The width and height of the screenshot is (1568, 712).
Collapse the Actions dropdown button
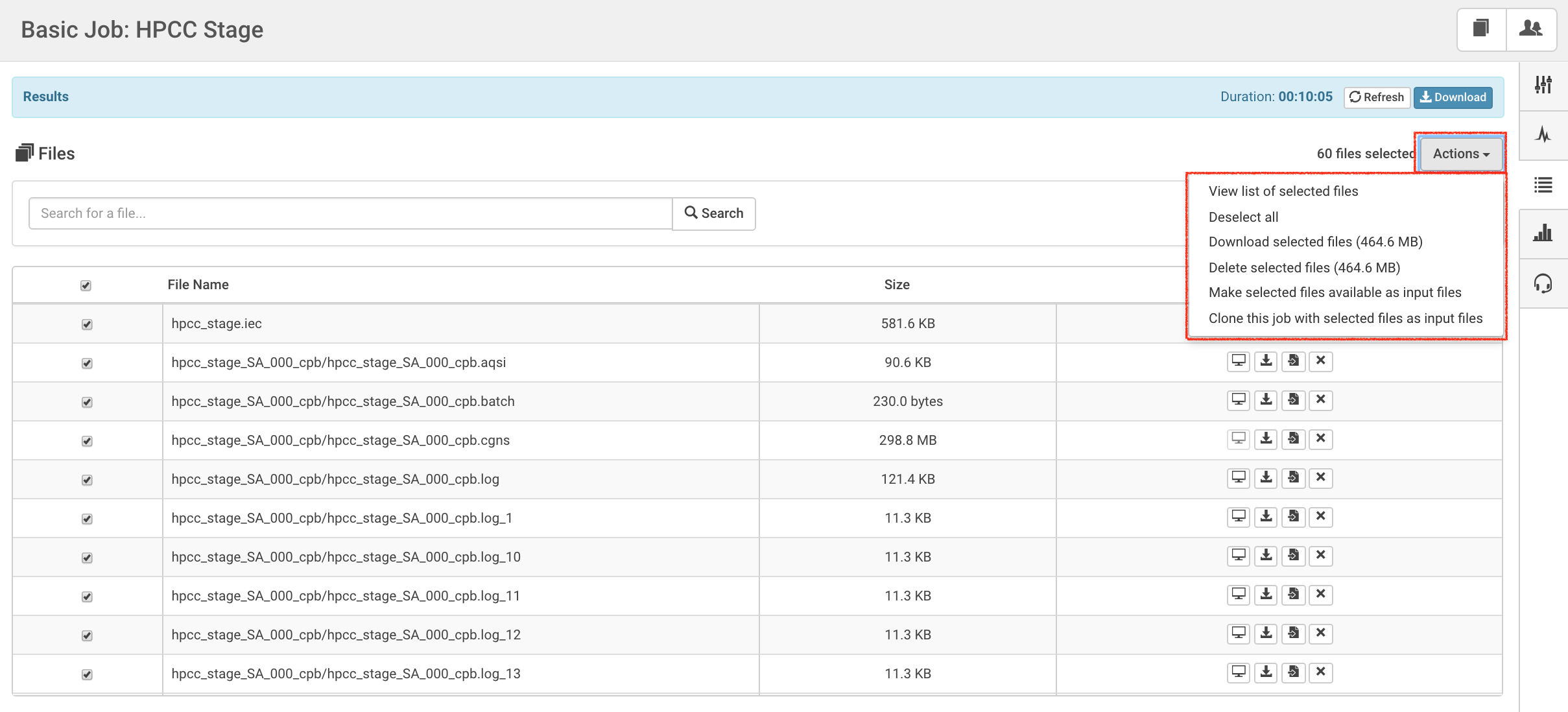pyautogui.click(x=1460, y=154)
